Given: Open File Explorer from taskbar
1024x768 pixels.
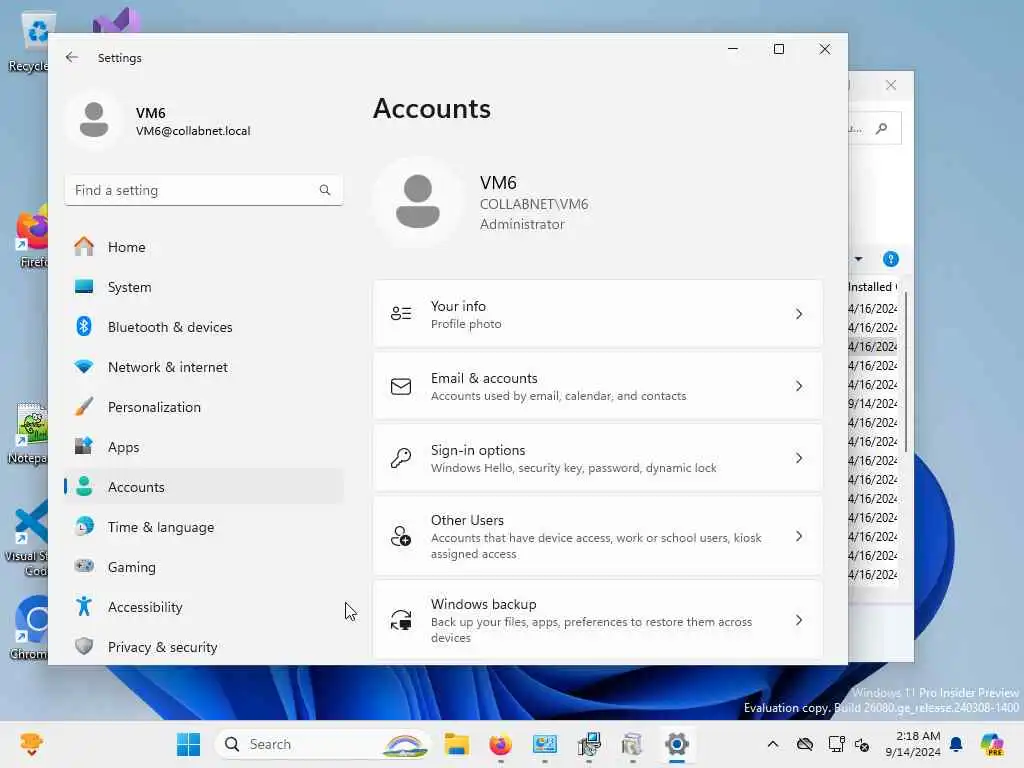Looking at the screenshot, I should tap(456, 744).
